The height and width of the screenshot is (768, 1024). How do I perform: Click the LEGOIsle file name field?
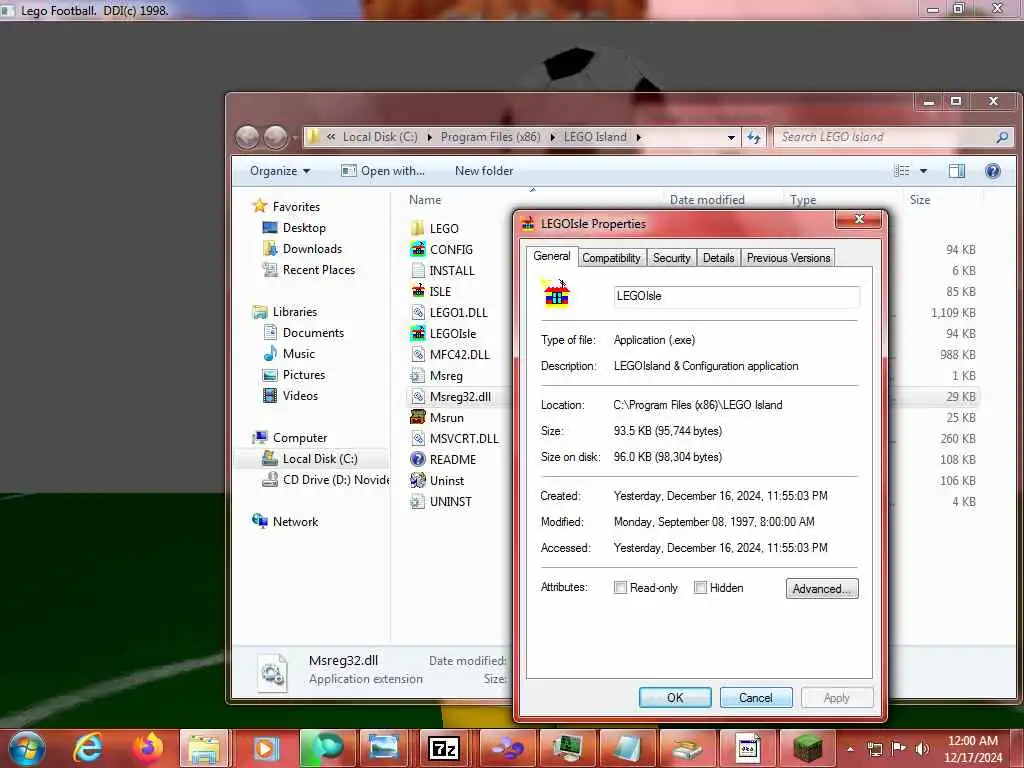737,296
